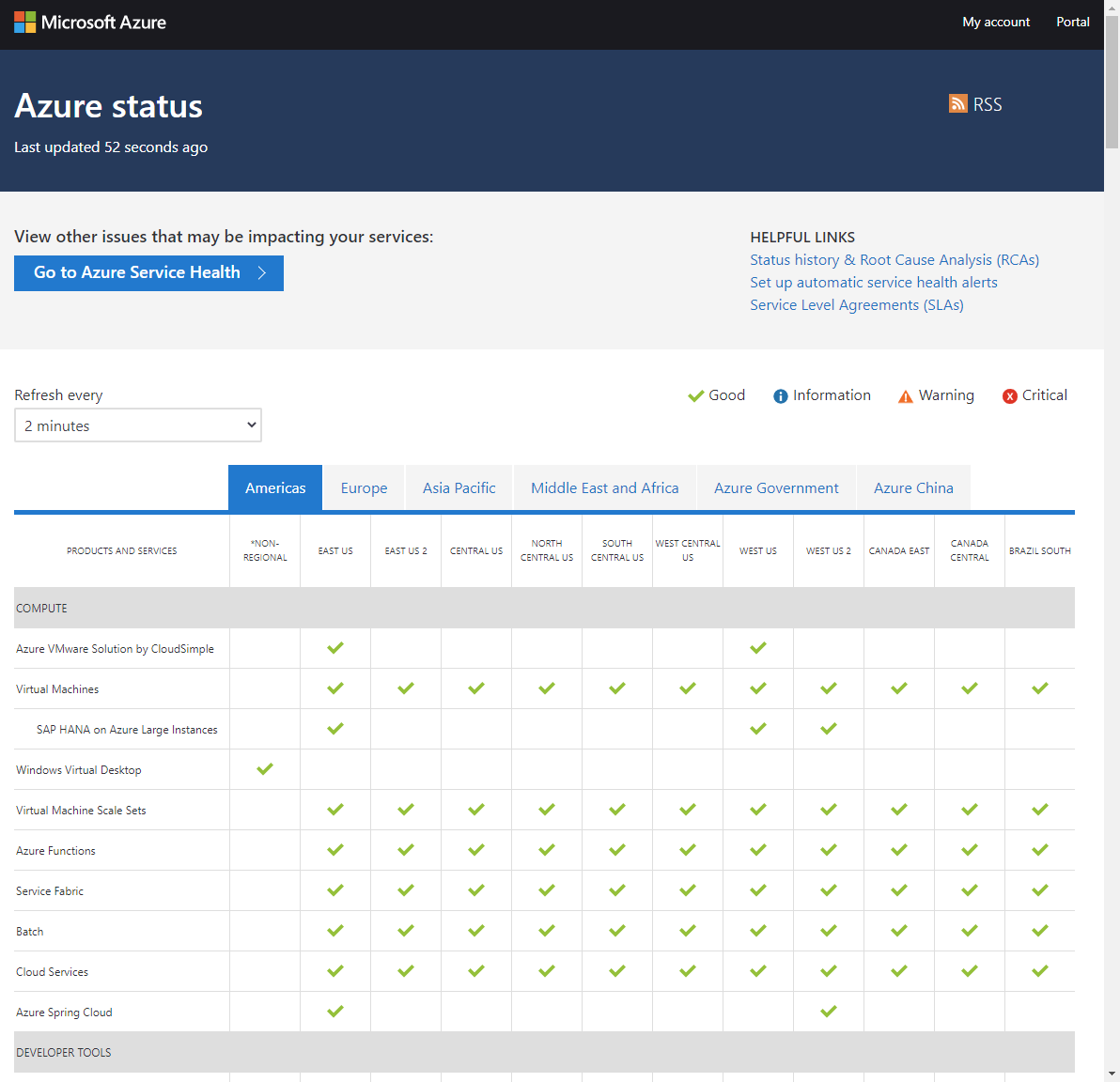Click Azure VMware Solution West US checkmark
Screen dimensions: 1120x1082
(758, 648)
